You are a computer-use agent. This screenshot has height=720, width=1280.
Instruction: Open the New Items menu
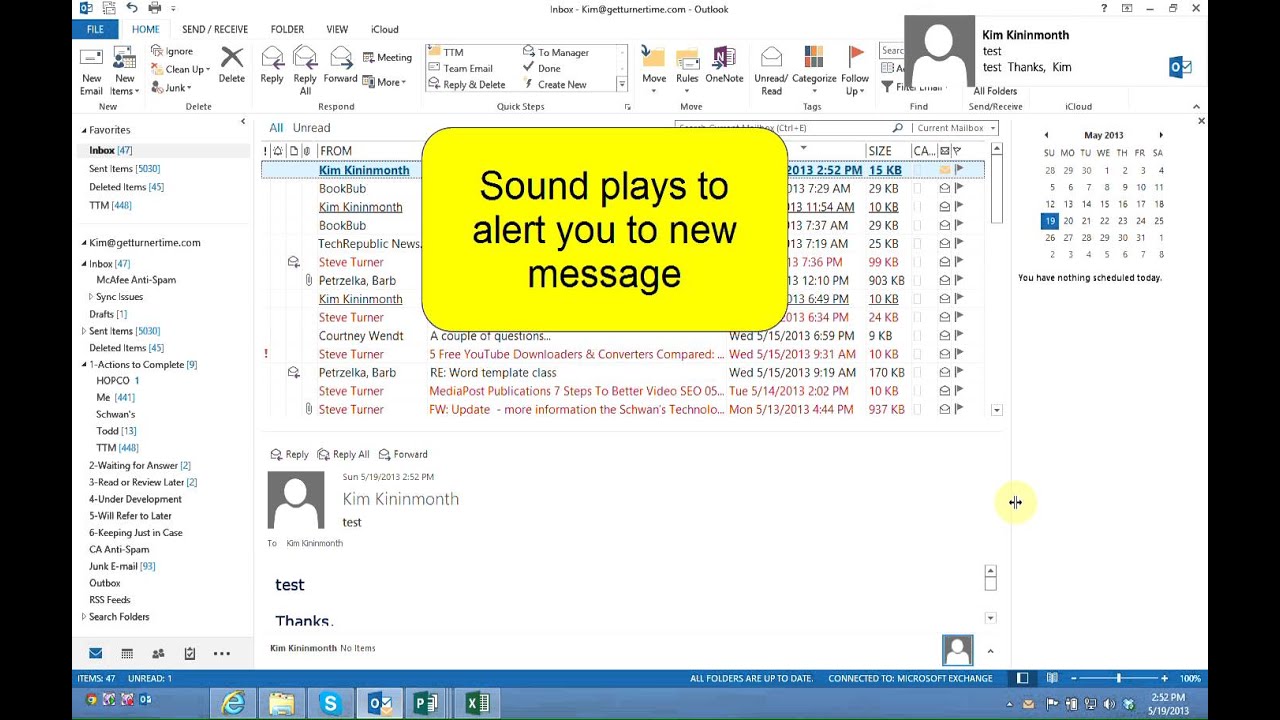point(124,70)
